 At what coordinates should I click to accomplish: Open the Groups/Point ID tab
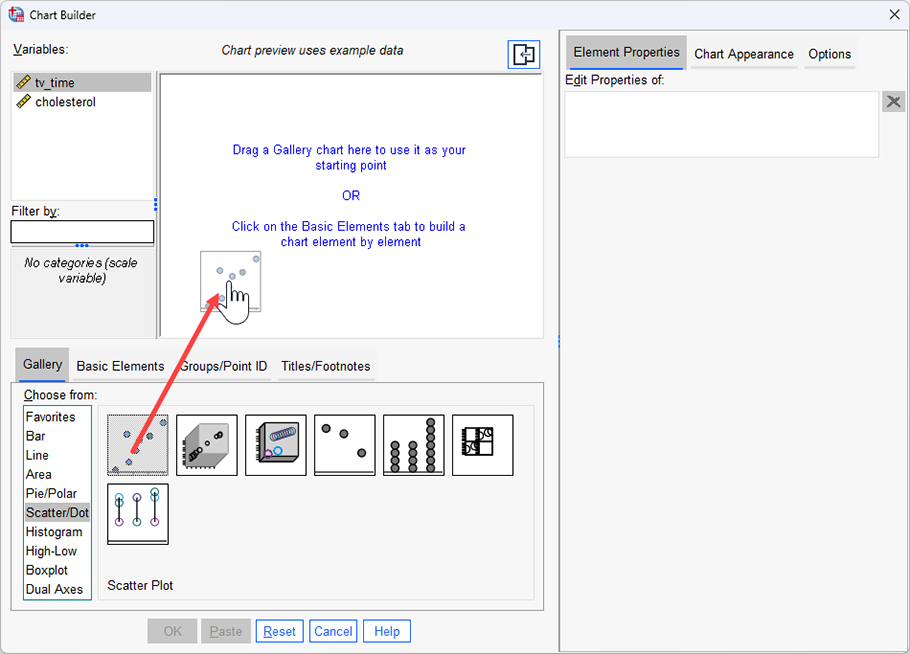tap(224, 366)
